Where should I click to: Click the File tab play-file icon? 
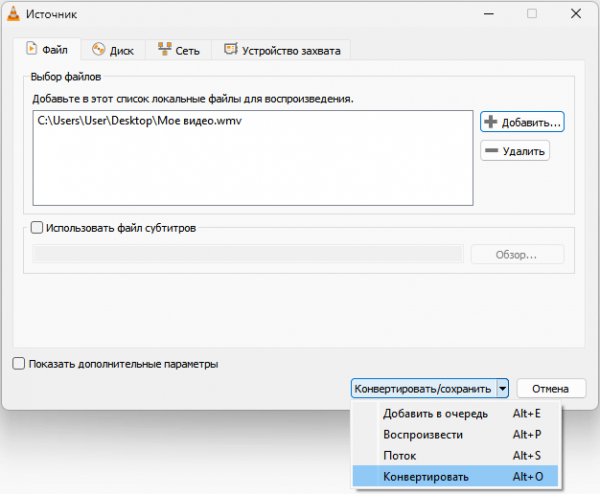coord(31,49)
